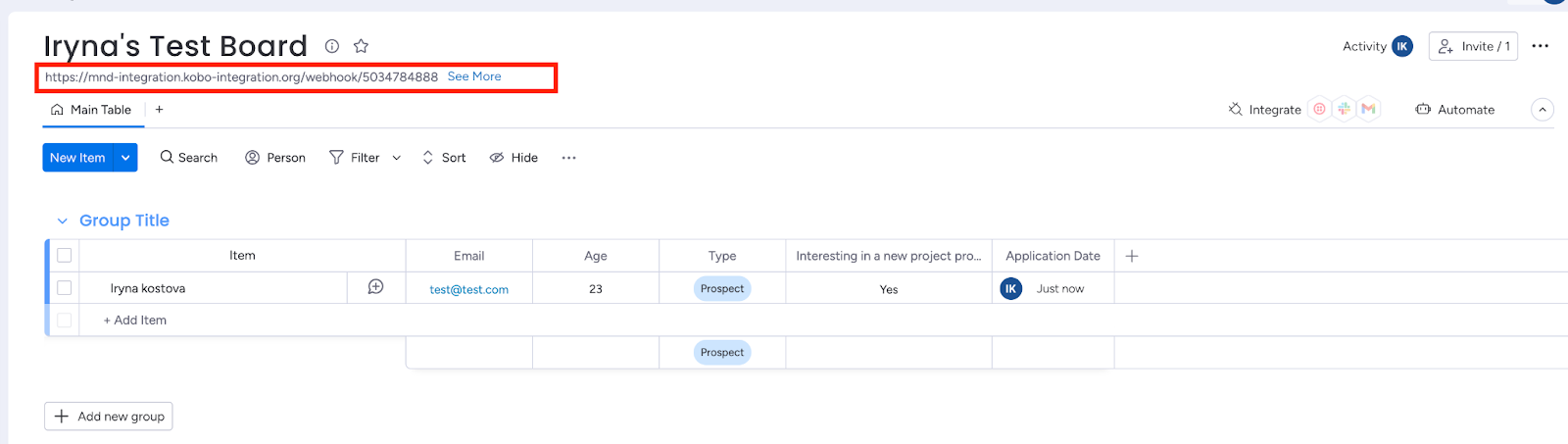1568x444 pixels.
Task: Open the Prospect status in Iryna's row
Action: click(x=722, y=289)
